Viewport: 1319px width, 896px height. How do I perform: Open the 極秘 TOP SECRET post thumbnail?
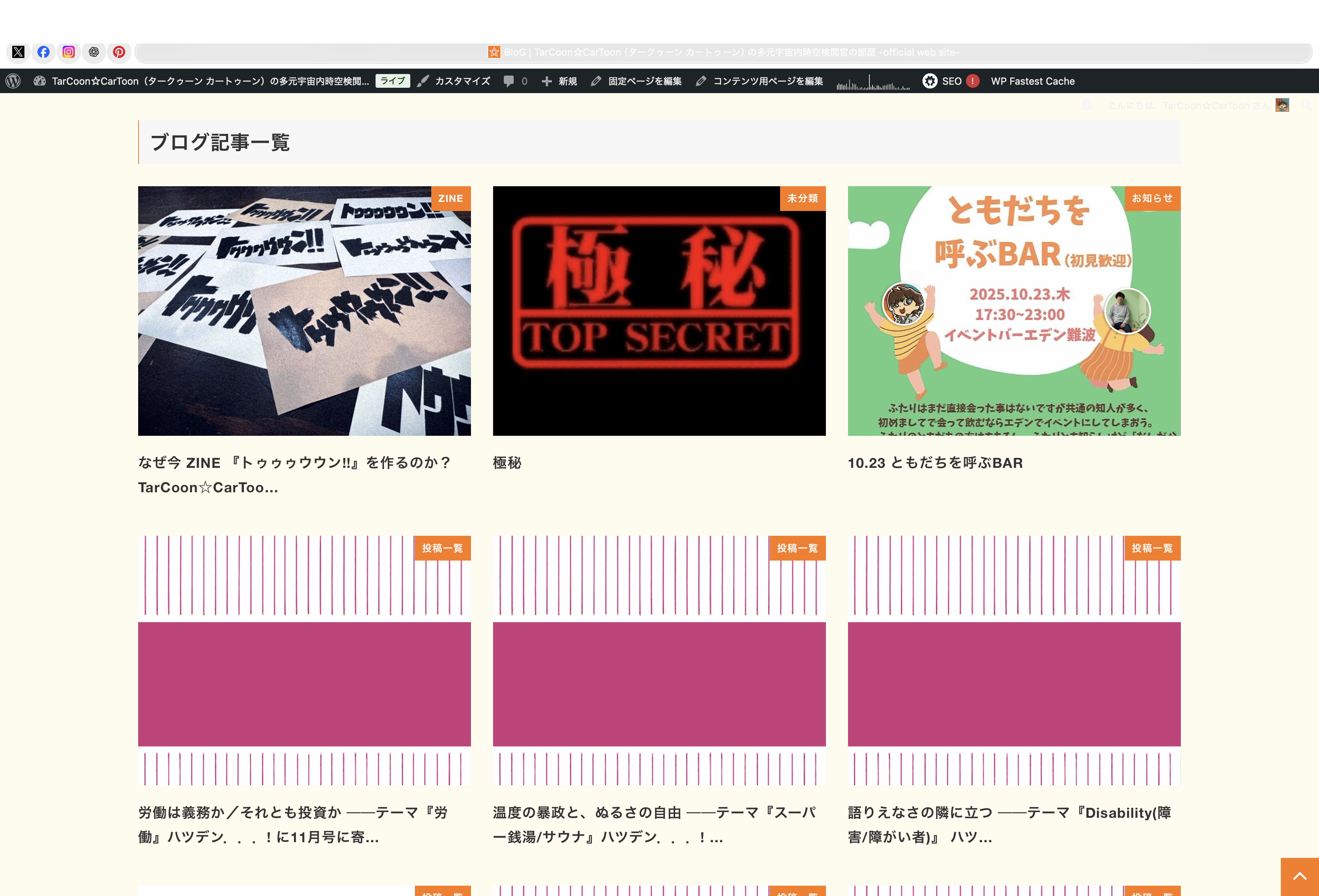659,311
